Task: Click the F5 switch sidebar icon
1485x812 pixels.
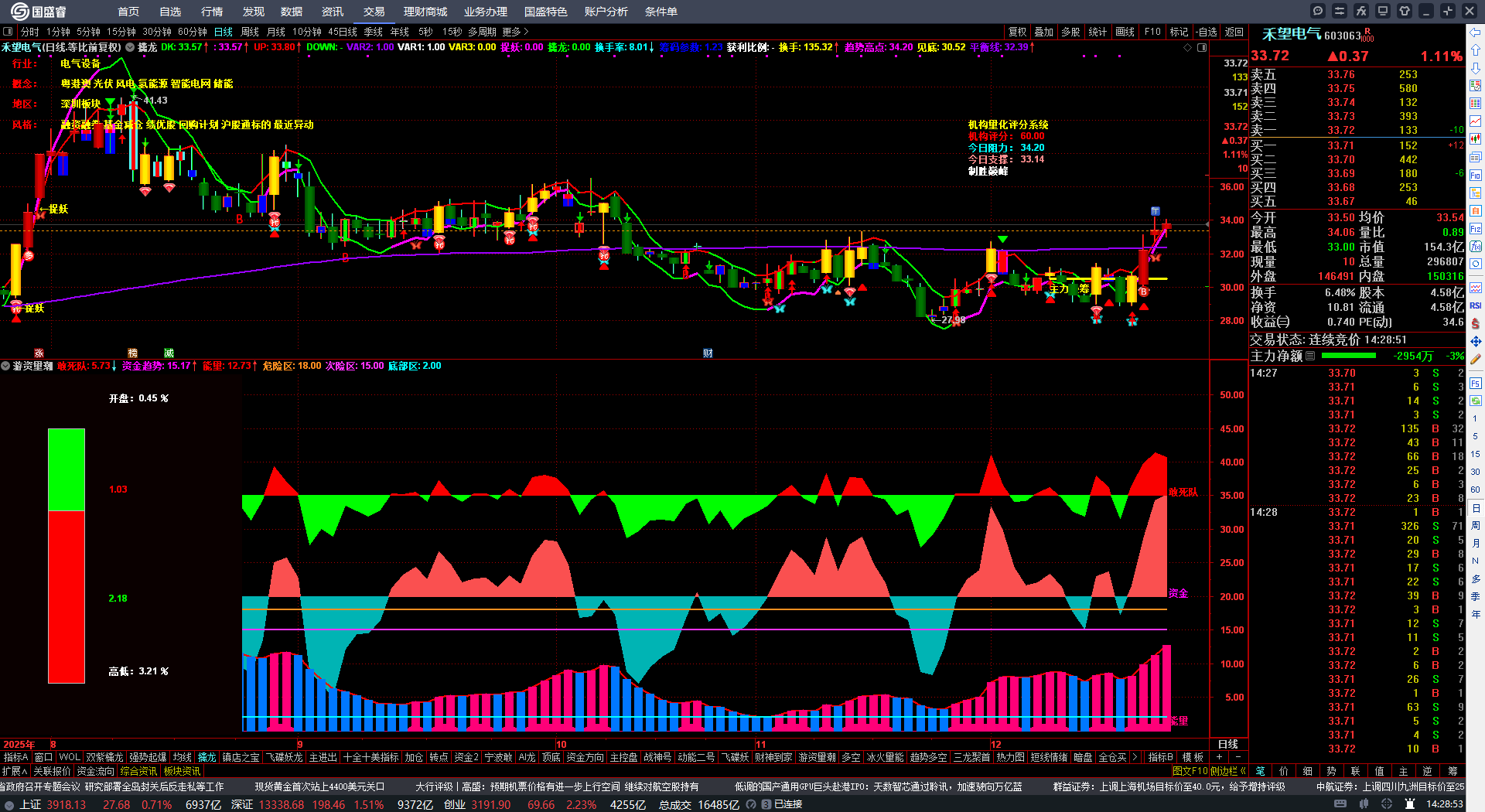Action: point(1476,383)
